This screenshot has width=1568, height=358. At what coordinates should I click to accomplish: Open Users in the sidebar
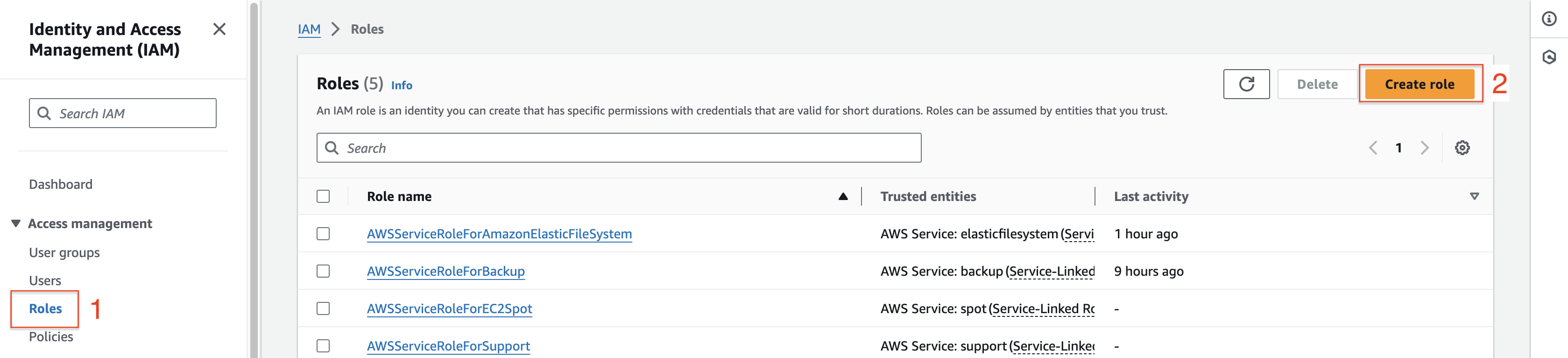[x=45, y=281]
